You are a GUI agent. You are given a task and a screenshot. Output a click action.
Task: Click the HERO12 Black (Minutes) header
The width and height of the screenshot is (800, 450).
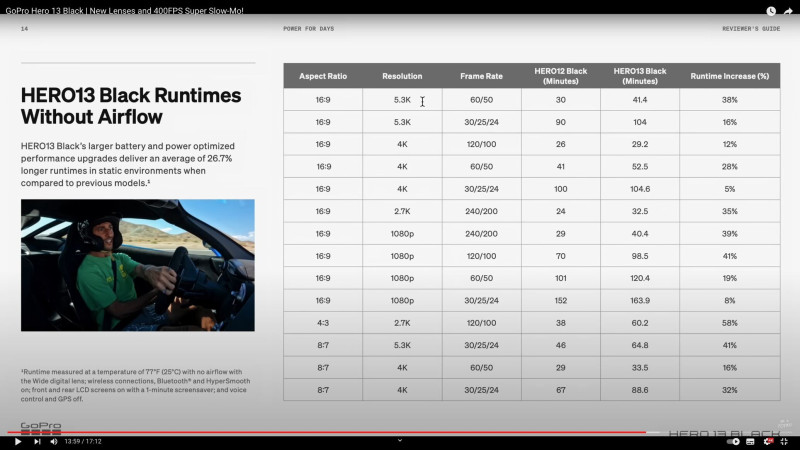pos(561,76)
